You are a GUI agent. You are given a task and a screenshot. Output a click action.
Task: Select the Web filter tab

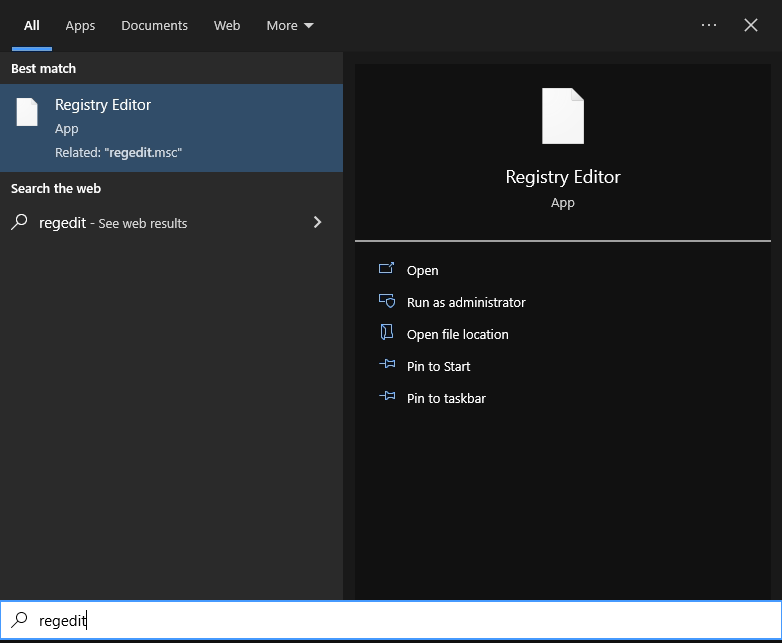pyautogui.click(x=227, y=26)
